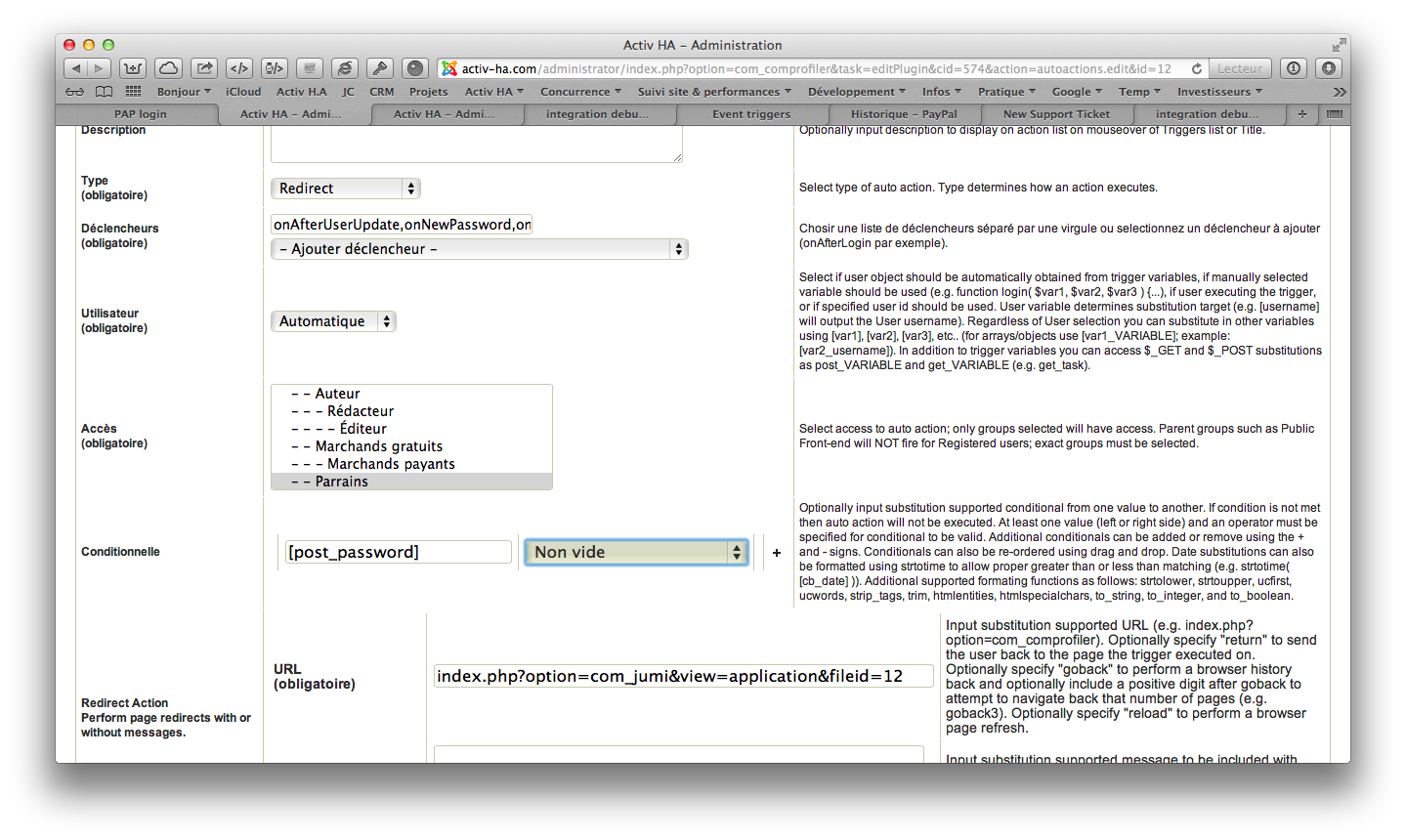Click the Description text area
This screenshot has height=840, width=1406.
coord(477,145)
